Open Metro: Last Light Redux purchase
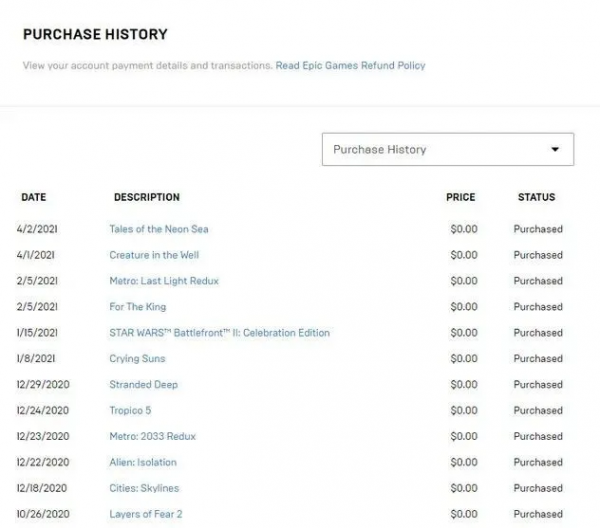This screenshot has height=528, width=600. (164, 281)
